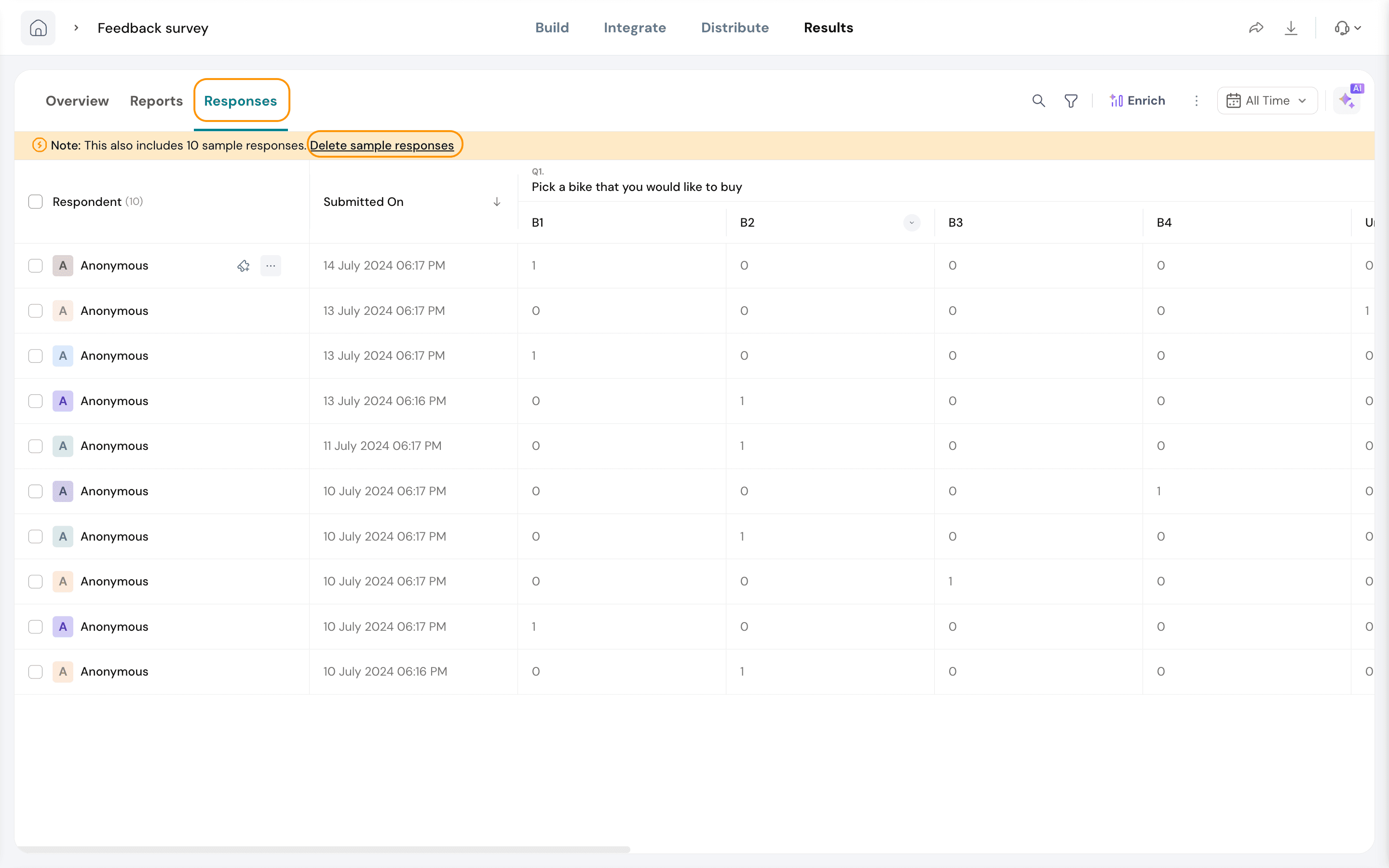
Task: Open the headset support menu
Action: pos(1348,27)
